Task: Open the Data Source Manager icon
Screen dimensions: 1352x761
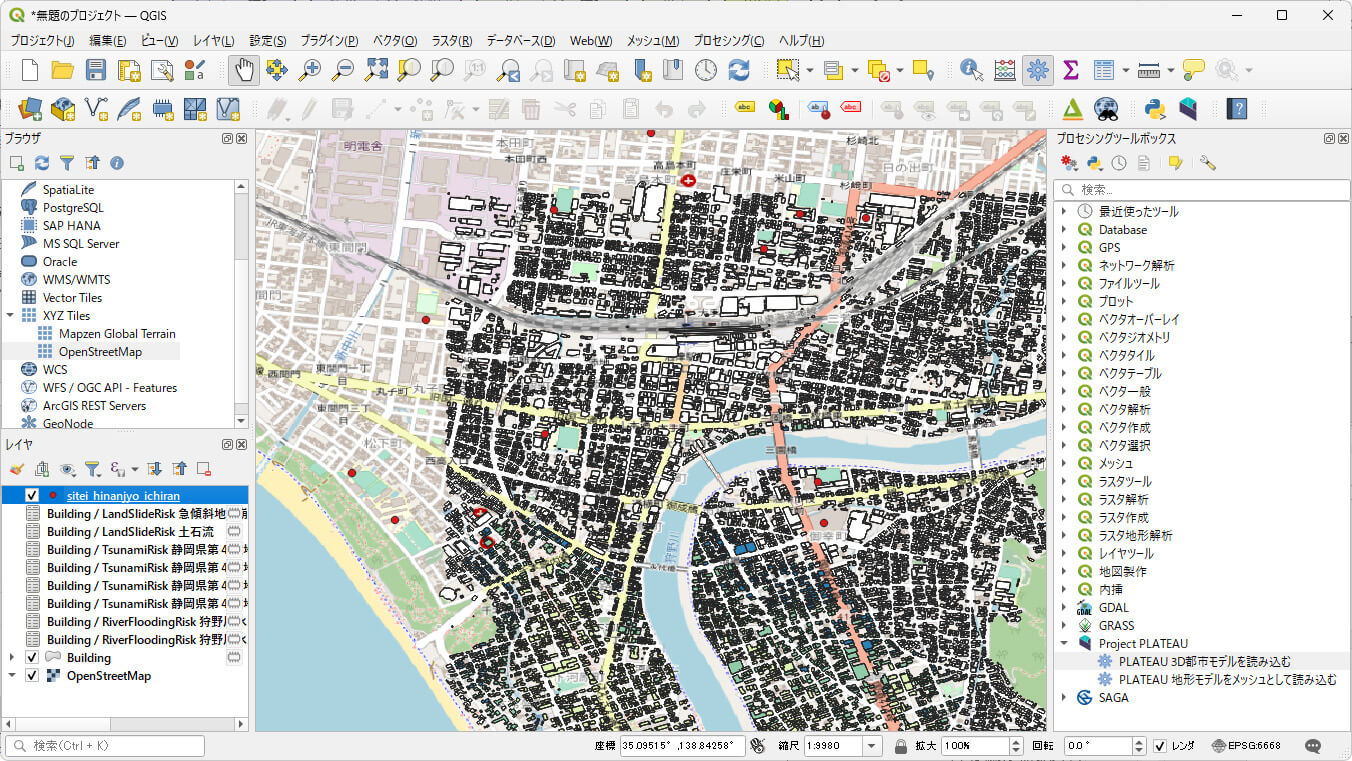Action: pos(30,108)
